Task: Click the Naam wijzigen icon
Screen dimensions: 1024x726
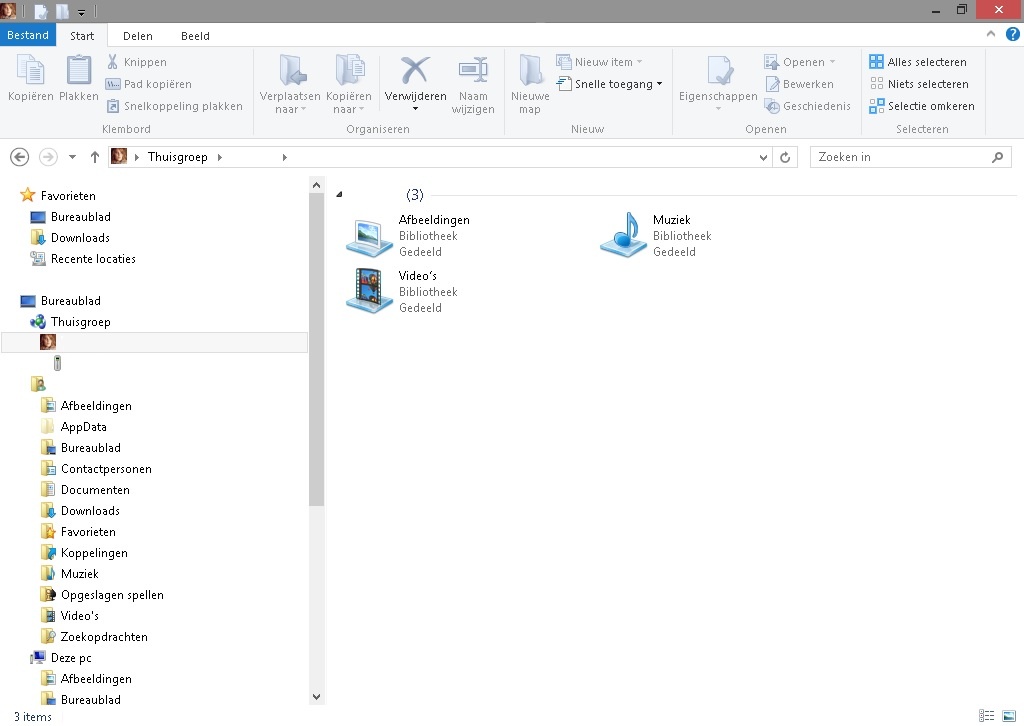Action: click(473, 71)
